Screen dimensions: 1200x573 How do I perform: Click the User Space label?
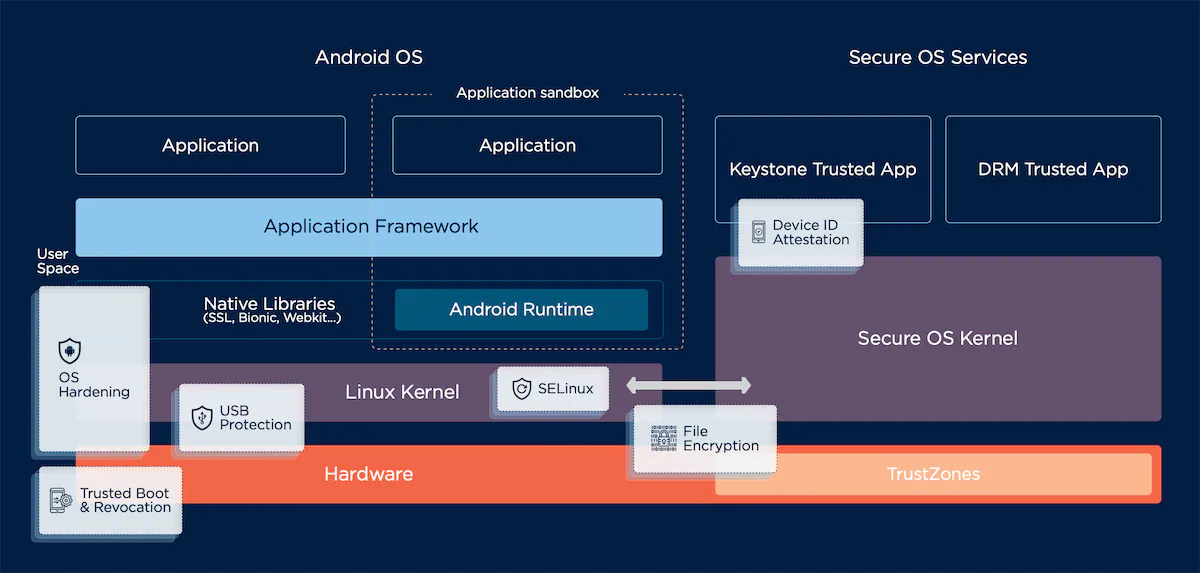(x=58, y=261)
